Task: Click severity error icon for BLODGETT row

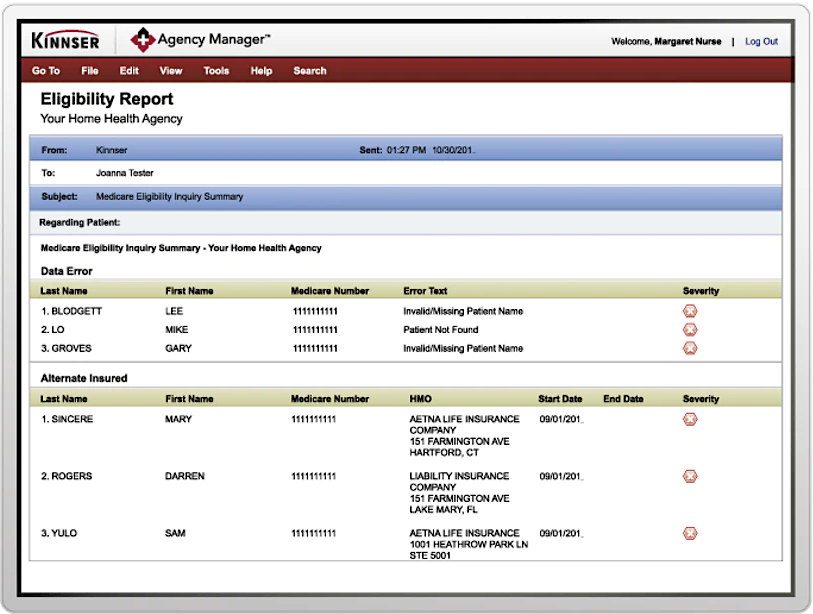Action: point(690,311)
